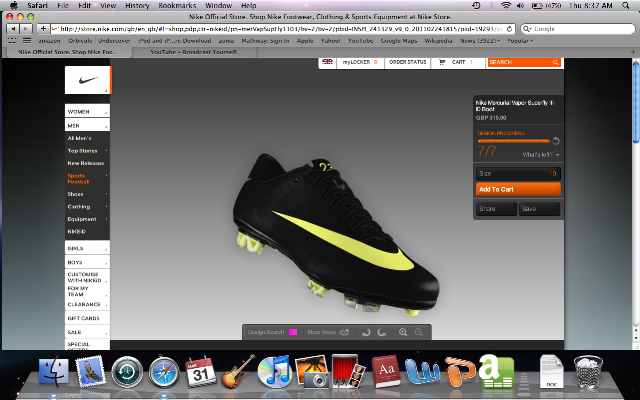Open the News bookmark folder dropdown
This screenshot has height=400, width=640.
click(x=480, y=40)
